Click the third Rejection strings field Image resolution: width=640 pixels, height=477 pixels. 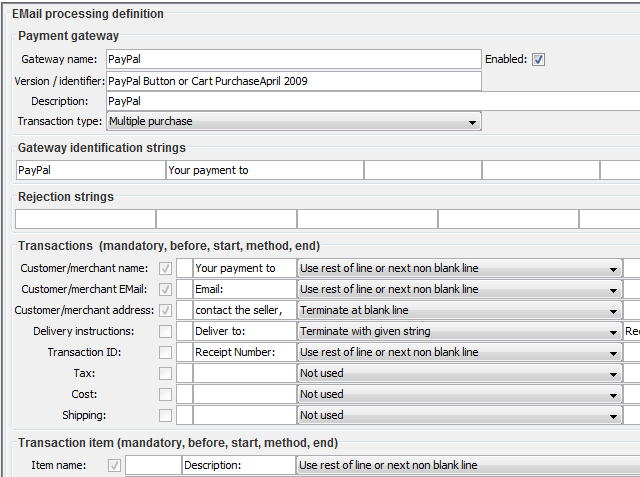tap(367, 219)
